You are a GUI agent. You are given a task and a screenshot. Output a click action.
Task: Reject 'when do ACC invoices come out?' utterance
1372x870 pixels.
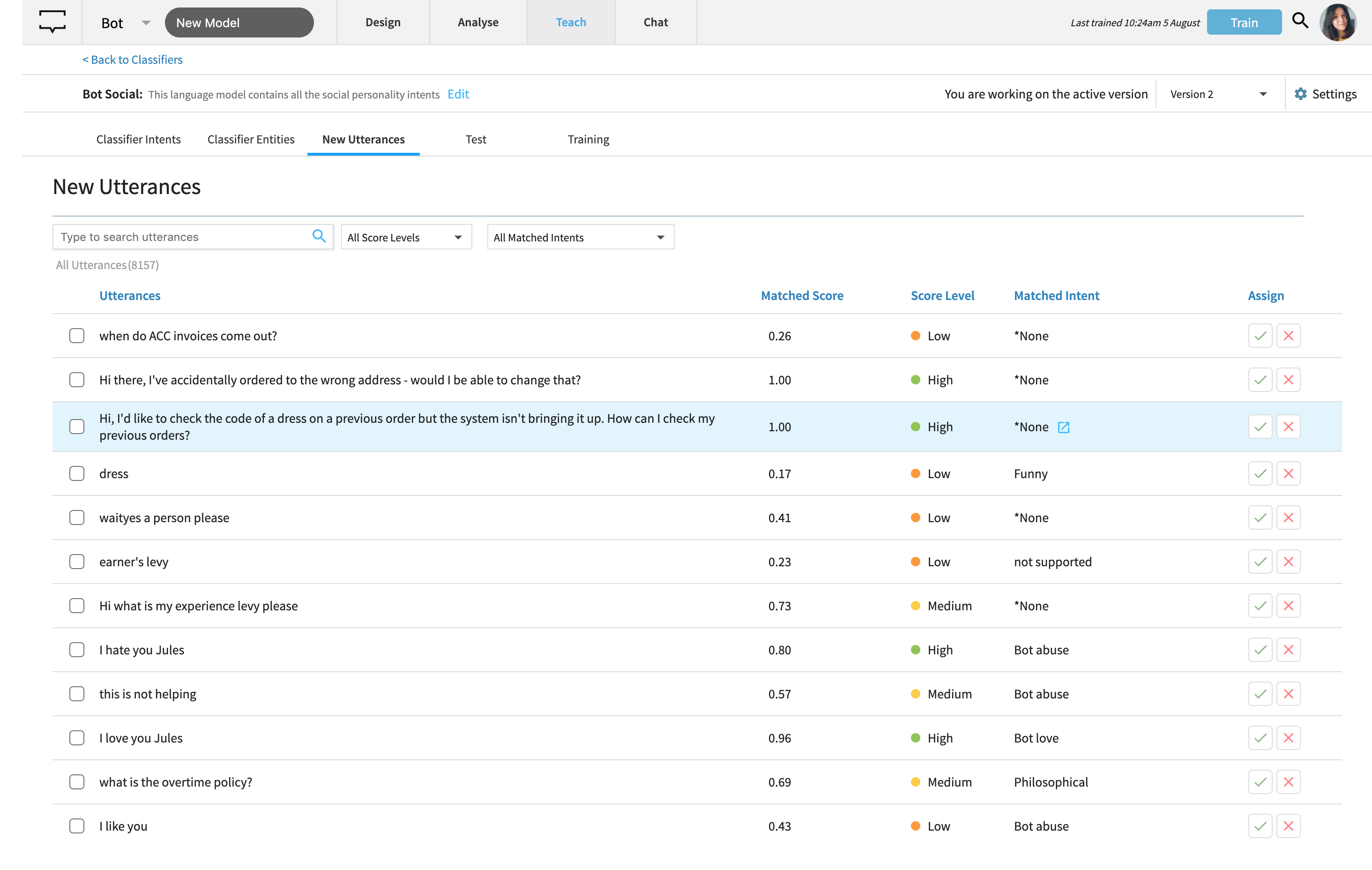1288,336
